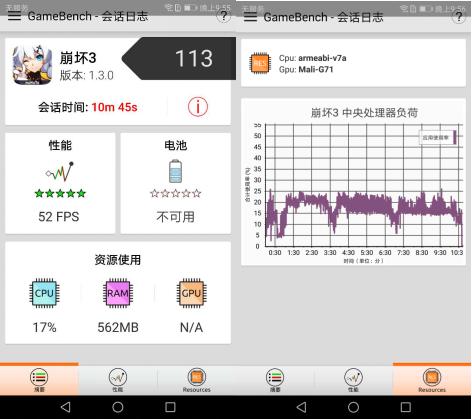Tap session time 10m 45s
The width and height of the screenshot is (472, 419).
coord(114,107)
